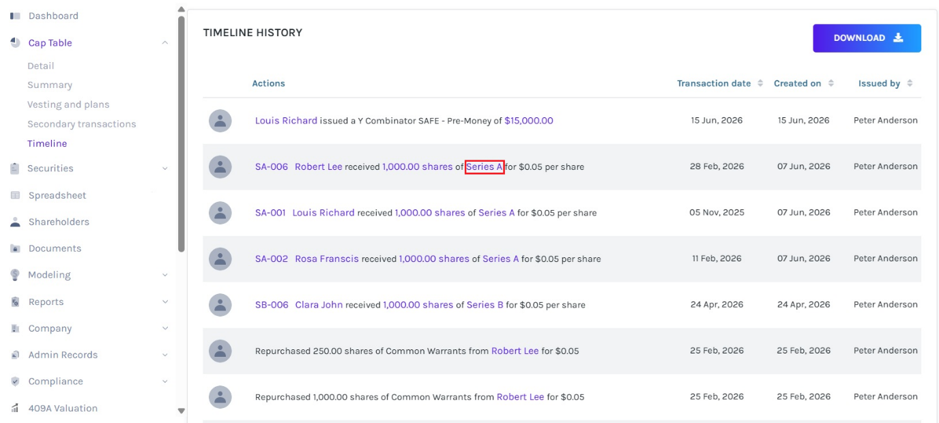939x423 pixels.
Task: Click the Dashboard icon in sidebar
Action: [16, 16]
